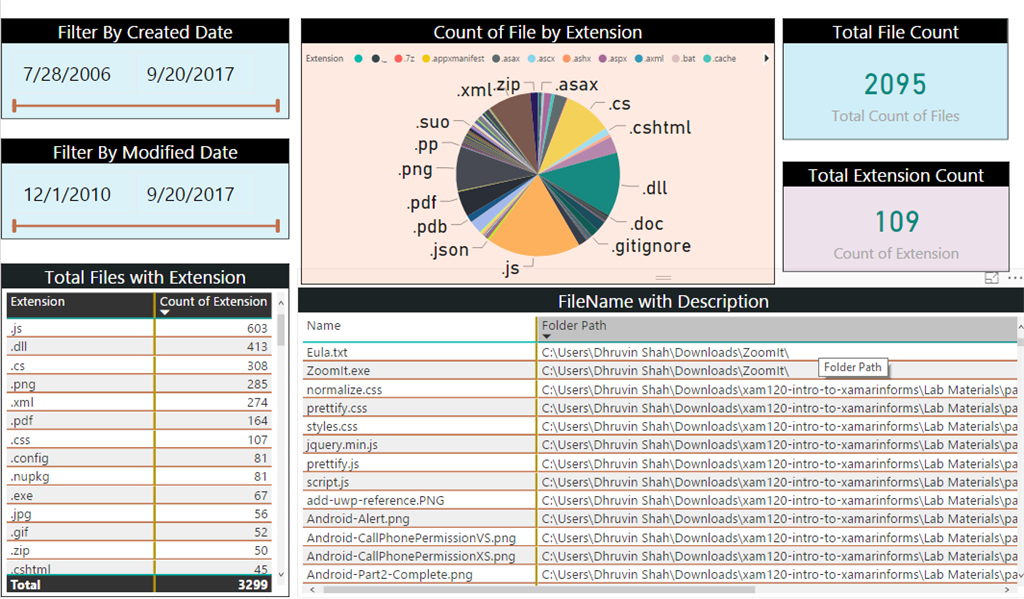Click ZoomIt.exe file name
The height and width of the screenshot is (599, 1024).
pos(338,371)
